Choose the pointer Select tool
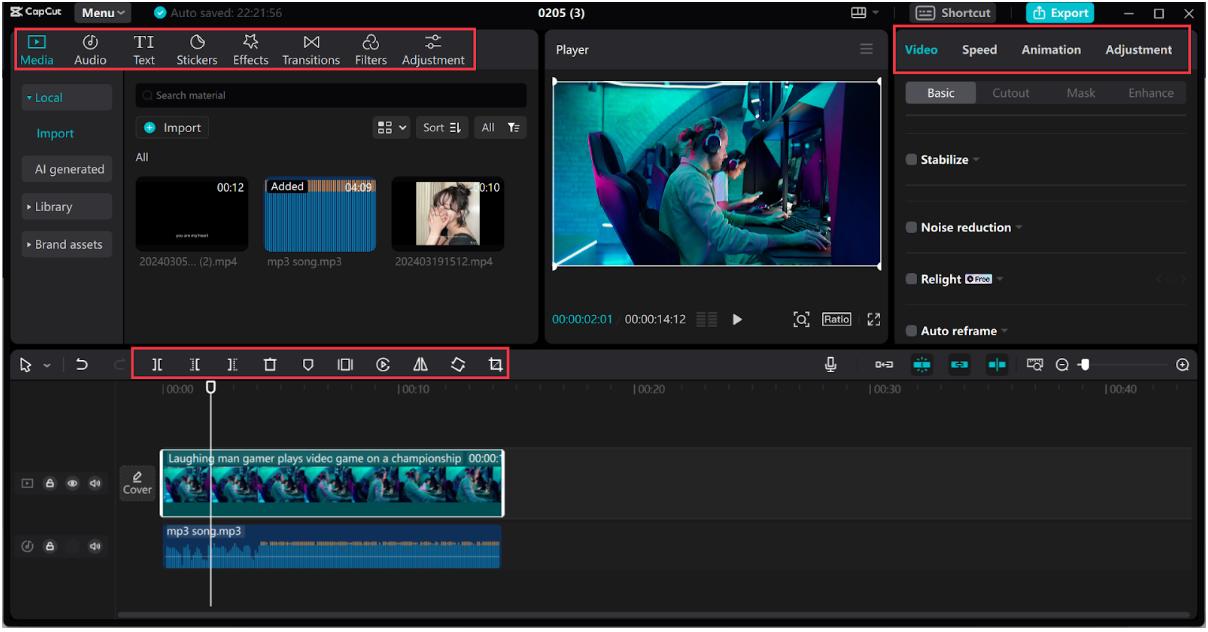 tap(26, 365)
